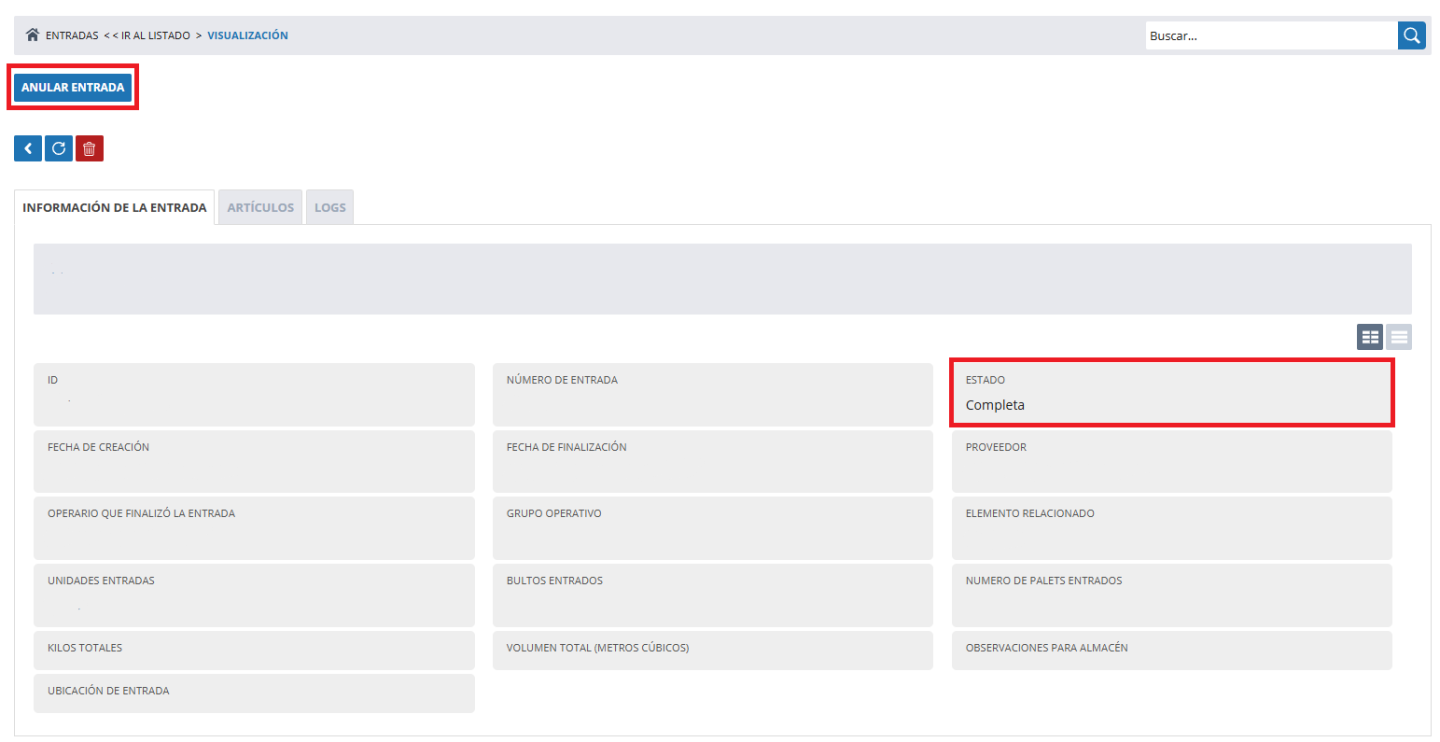Click the Anular Entrada button
This screenshot has height=742, width=1440.
[x=73, y=88]
